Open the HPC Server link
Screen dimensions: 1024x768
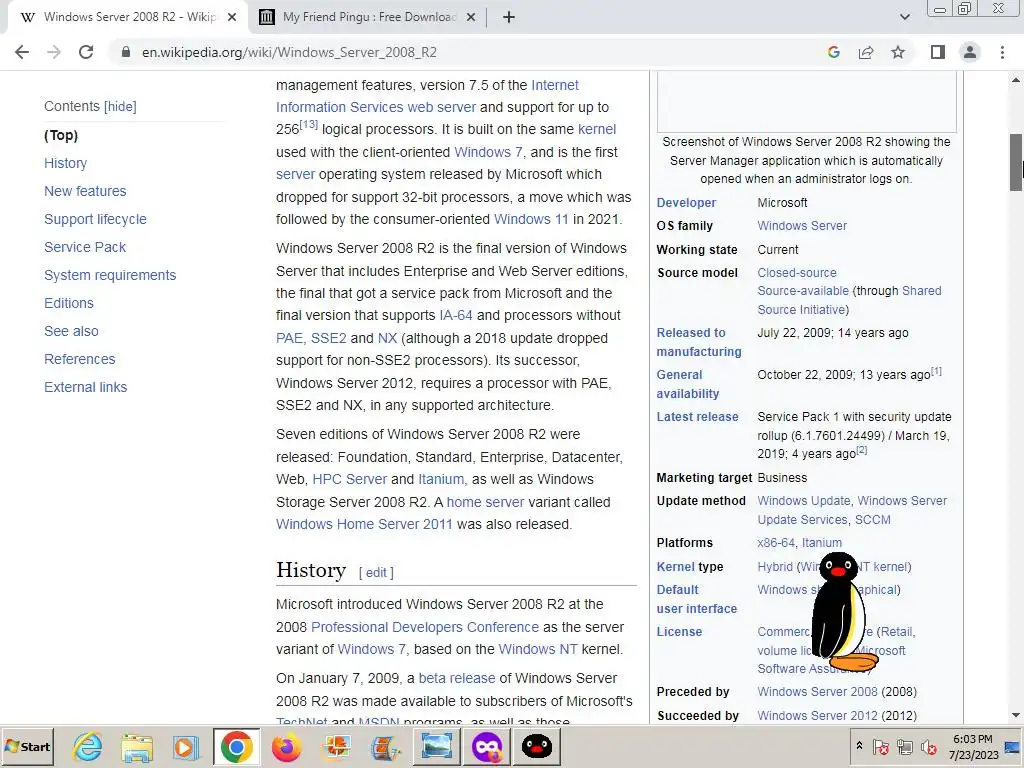(x=349, y=479)
